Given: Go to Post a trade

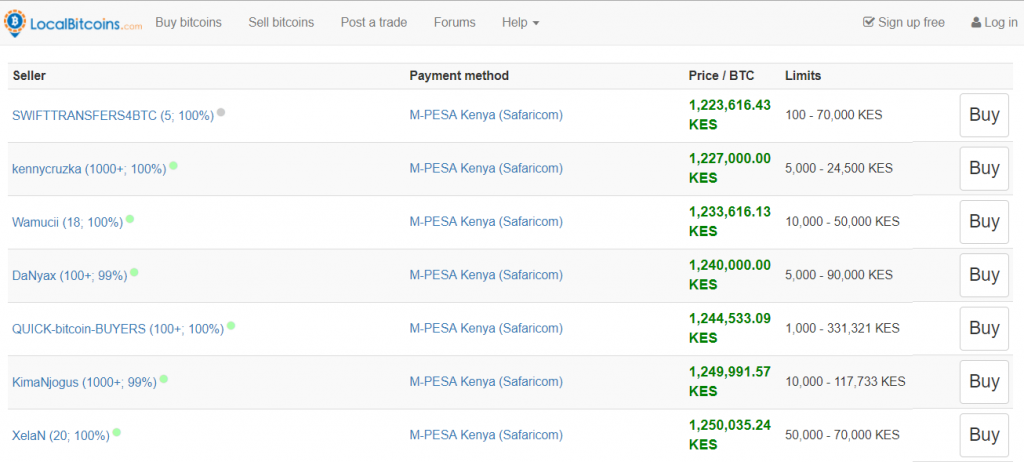Looking at the screenshot, I should (374, 23).
